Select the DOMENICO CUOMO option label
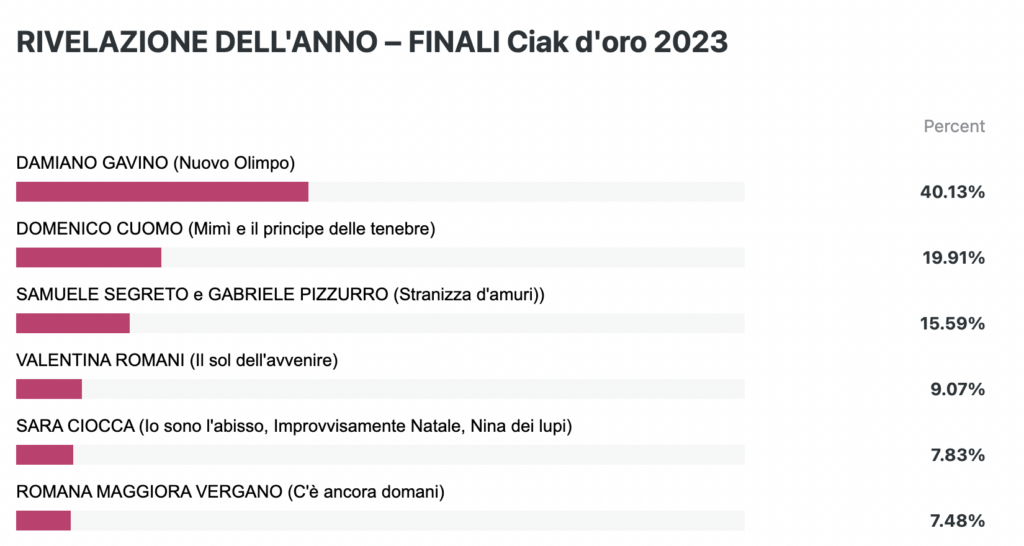Screen dimensions: 1024x546 pos(225,229)
